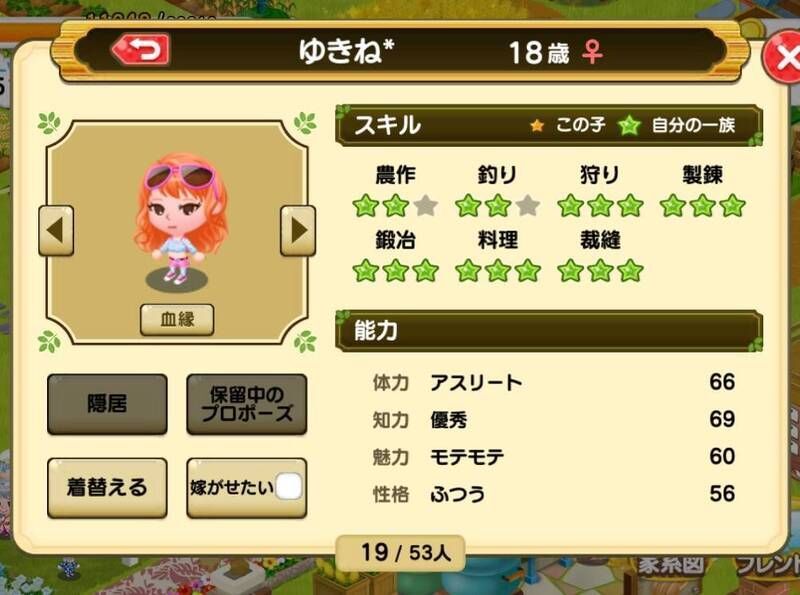Click the third green star under 製錬

tap(733, 206)
